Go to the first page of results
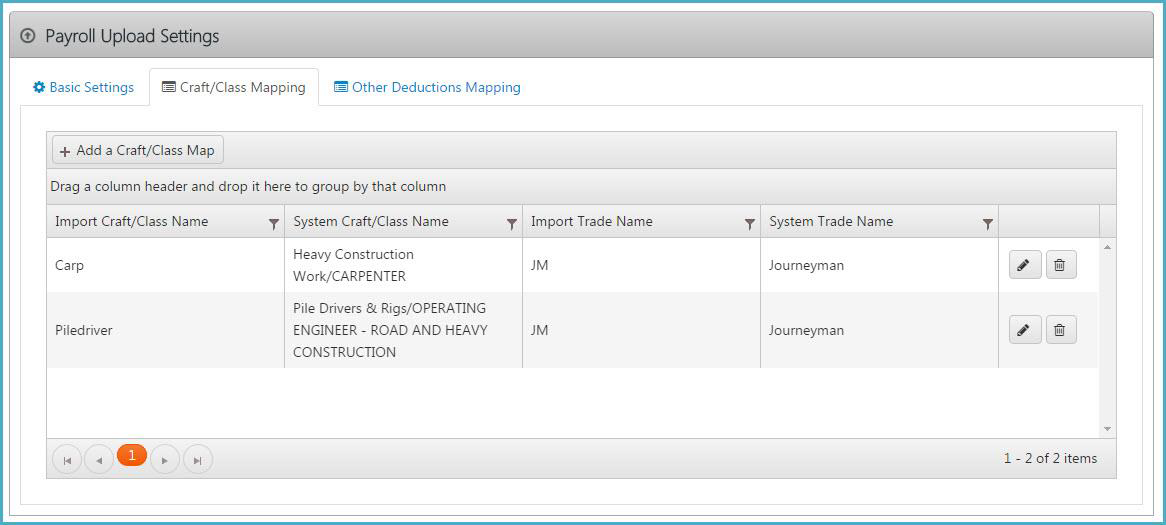This screenshot has width=1166, height=525. [x=67, y=460]
